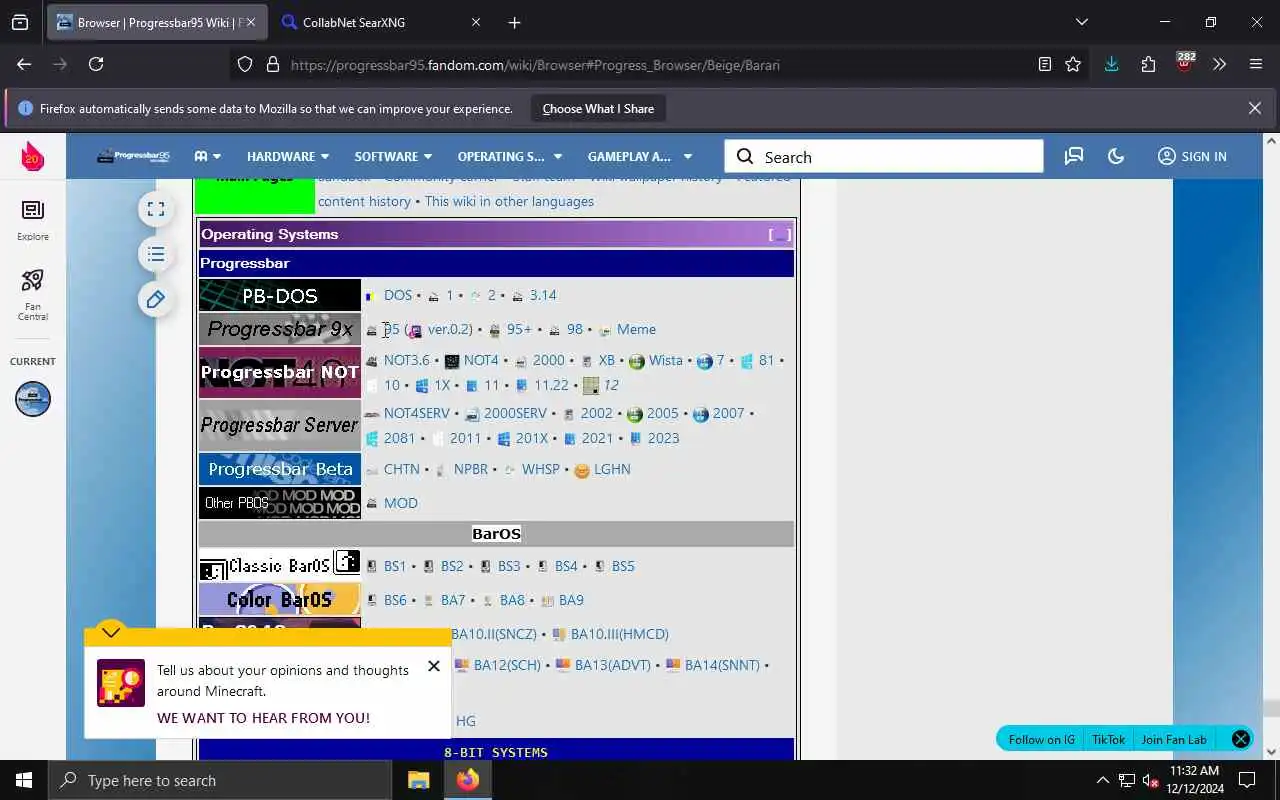Click the TikTok link

click(1108, 740)
